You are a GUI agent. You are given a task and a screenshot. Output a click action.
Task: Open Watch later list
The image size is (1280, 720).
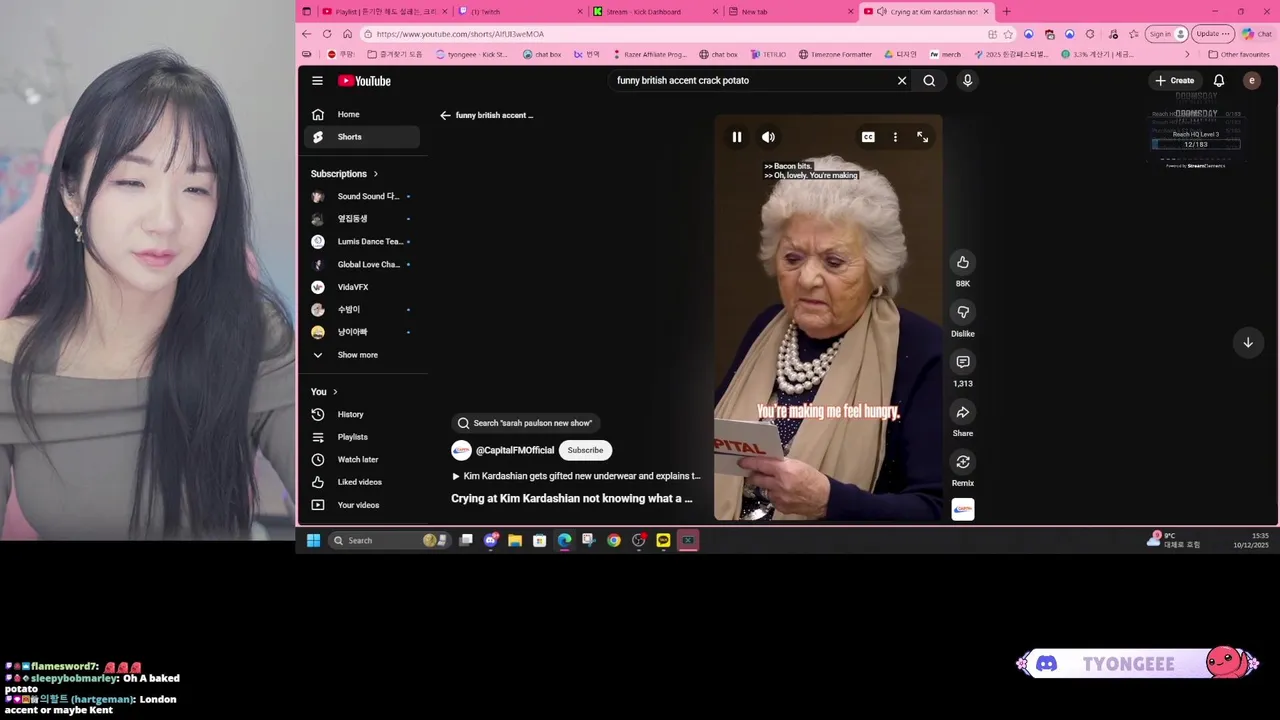point(362,460)
